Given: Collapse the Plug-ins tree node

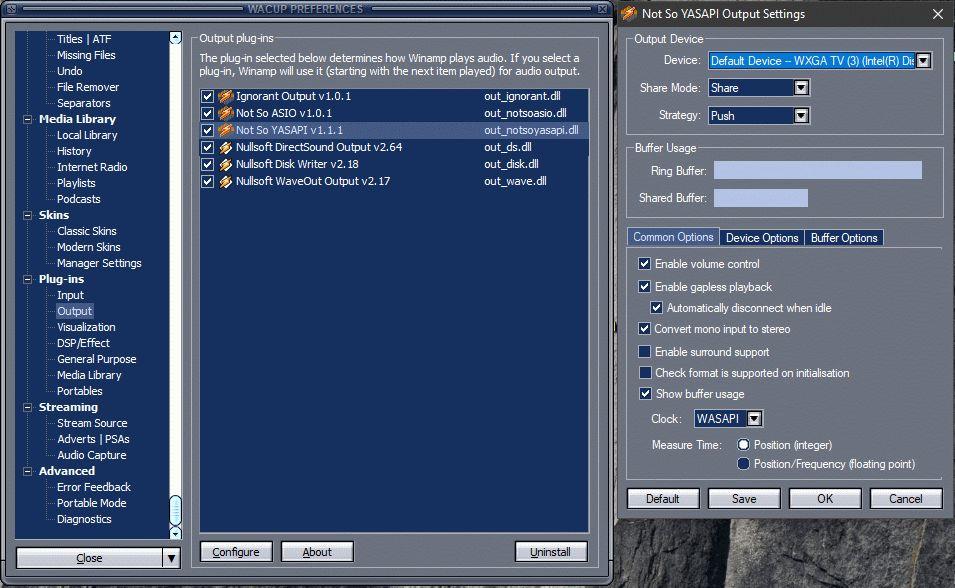Looking at the screenshot, I should coord(27,279).
